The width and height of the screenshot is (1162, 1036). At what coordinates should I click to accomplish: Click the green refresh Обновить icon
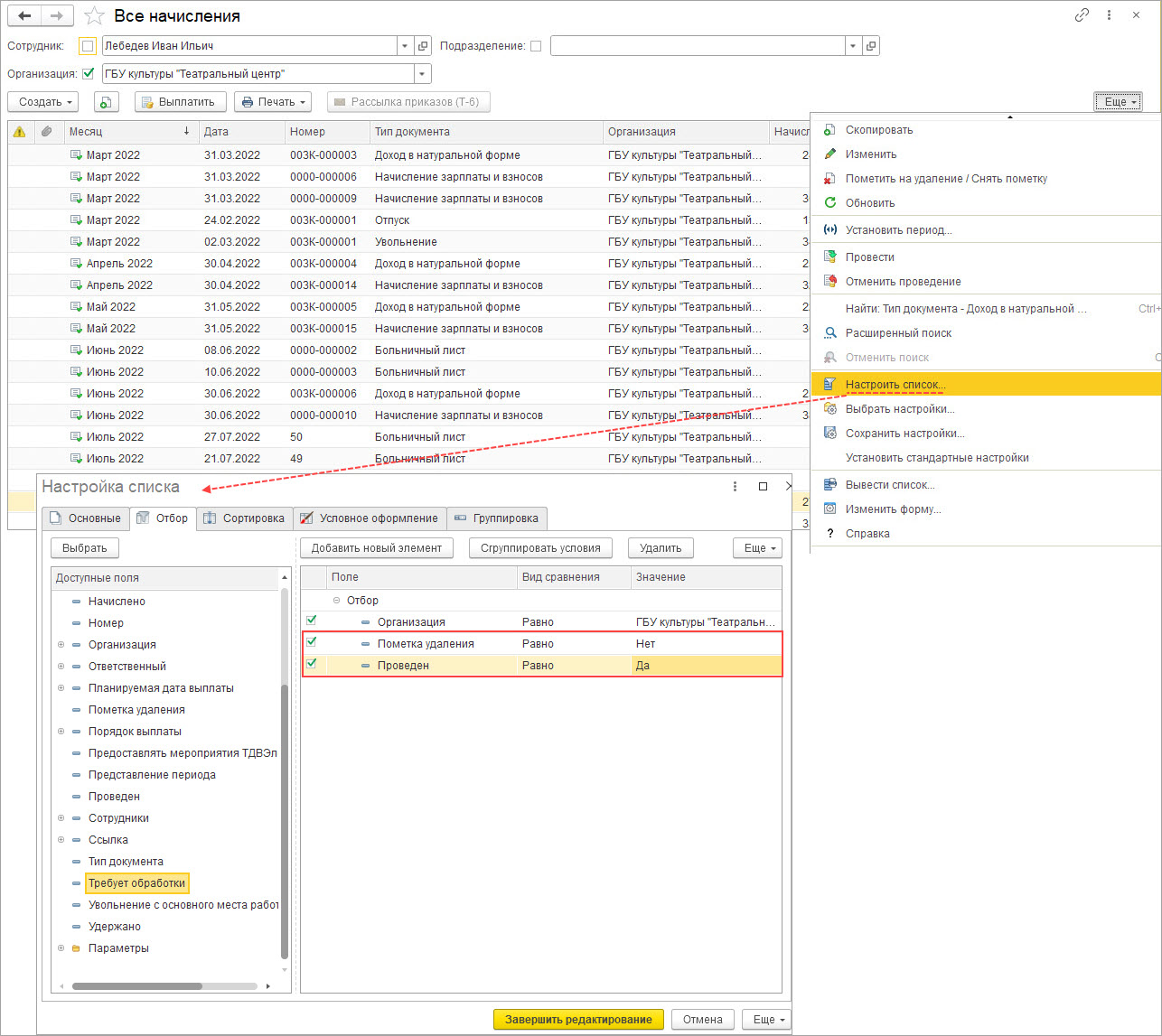coord(829,203)
